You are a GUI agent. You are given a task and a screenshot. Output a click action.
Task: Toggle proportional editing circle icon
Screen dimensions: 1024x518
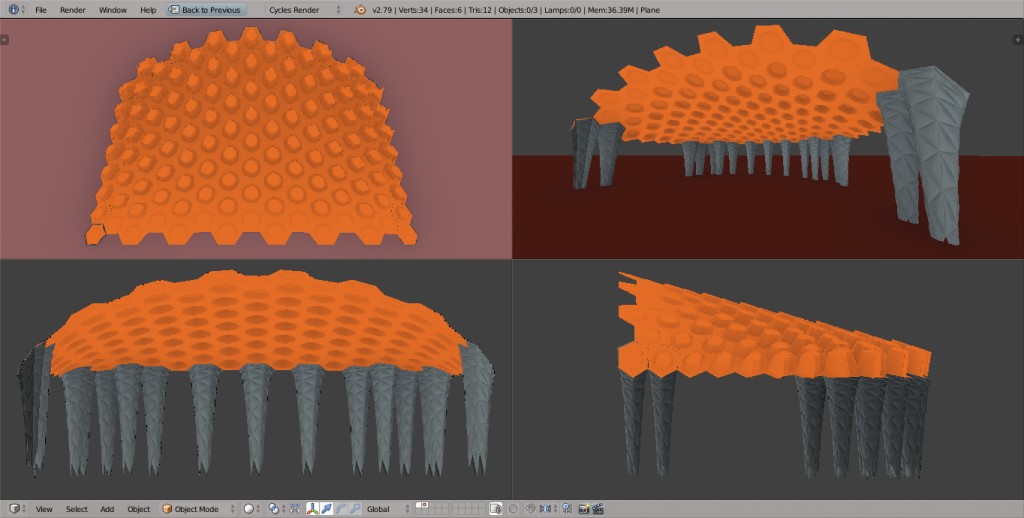point(514,509)
